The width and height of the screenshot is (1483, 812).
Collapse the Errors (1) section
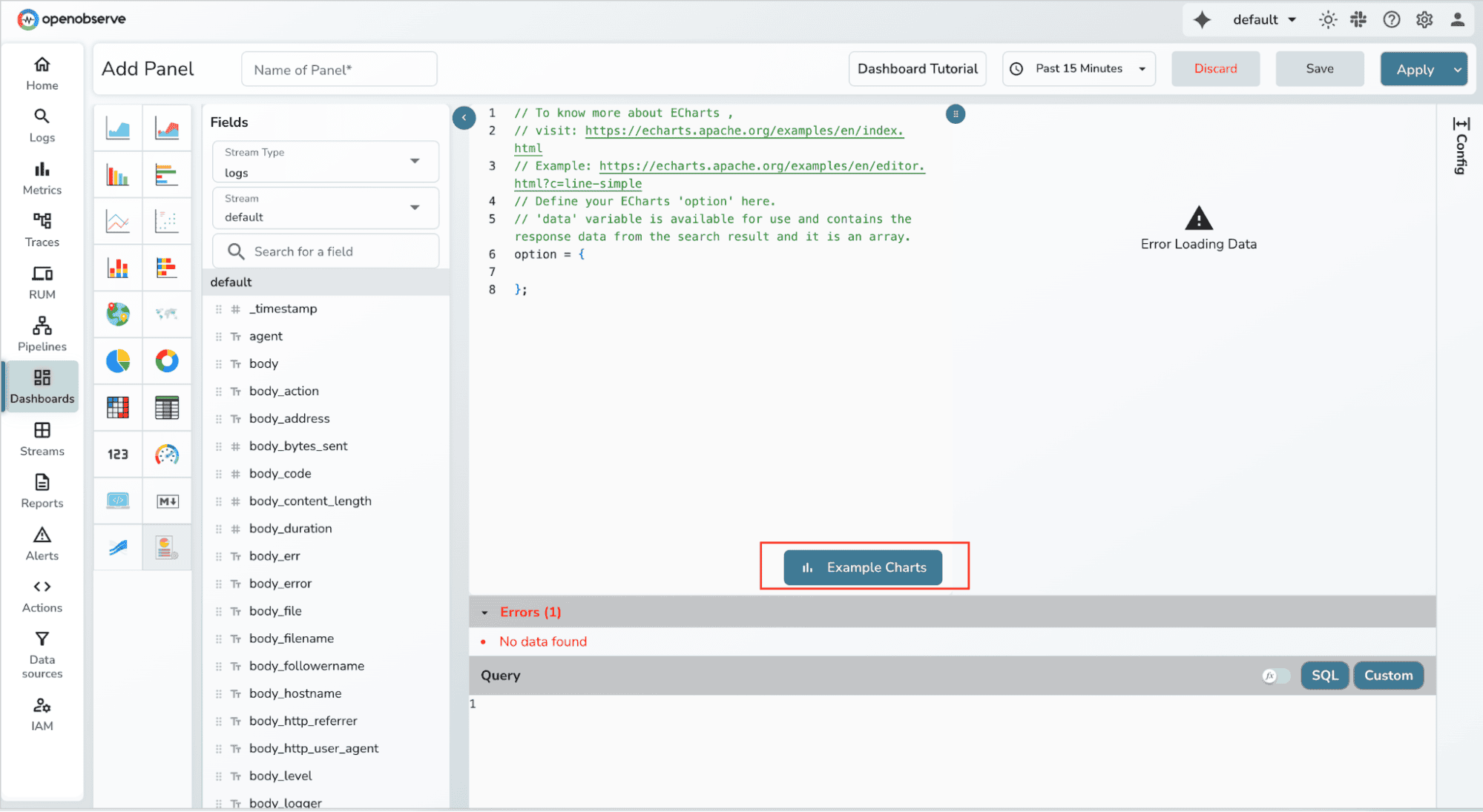[485, 613]
